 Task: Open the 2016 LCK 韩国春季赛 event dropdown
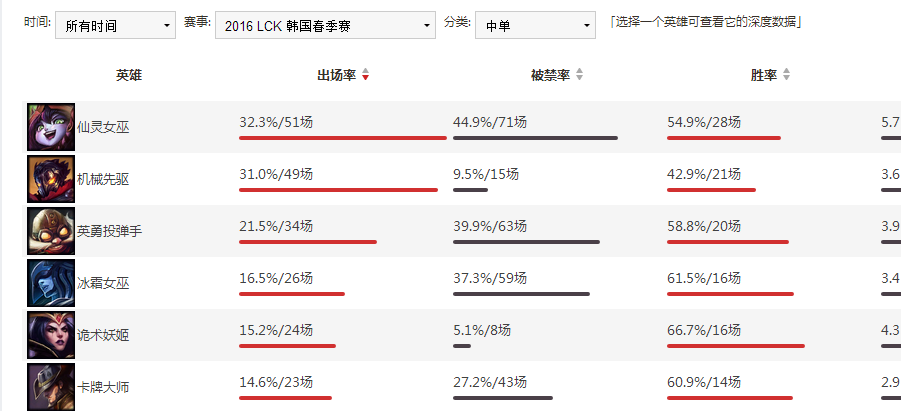[325, 25]
